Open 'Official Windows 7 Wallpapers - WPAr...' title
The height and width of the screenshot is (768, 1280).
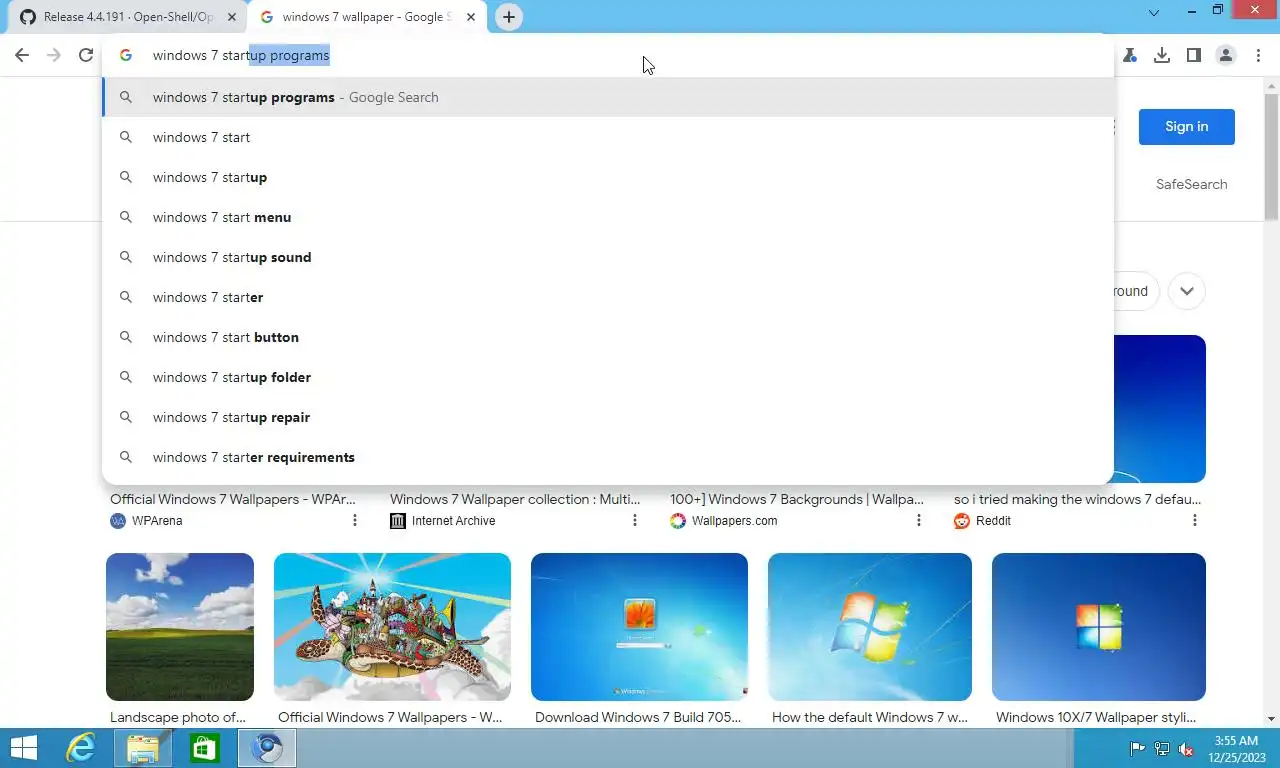pyautogui.click(x=233, y=499)
